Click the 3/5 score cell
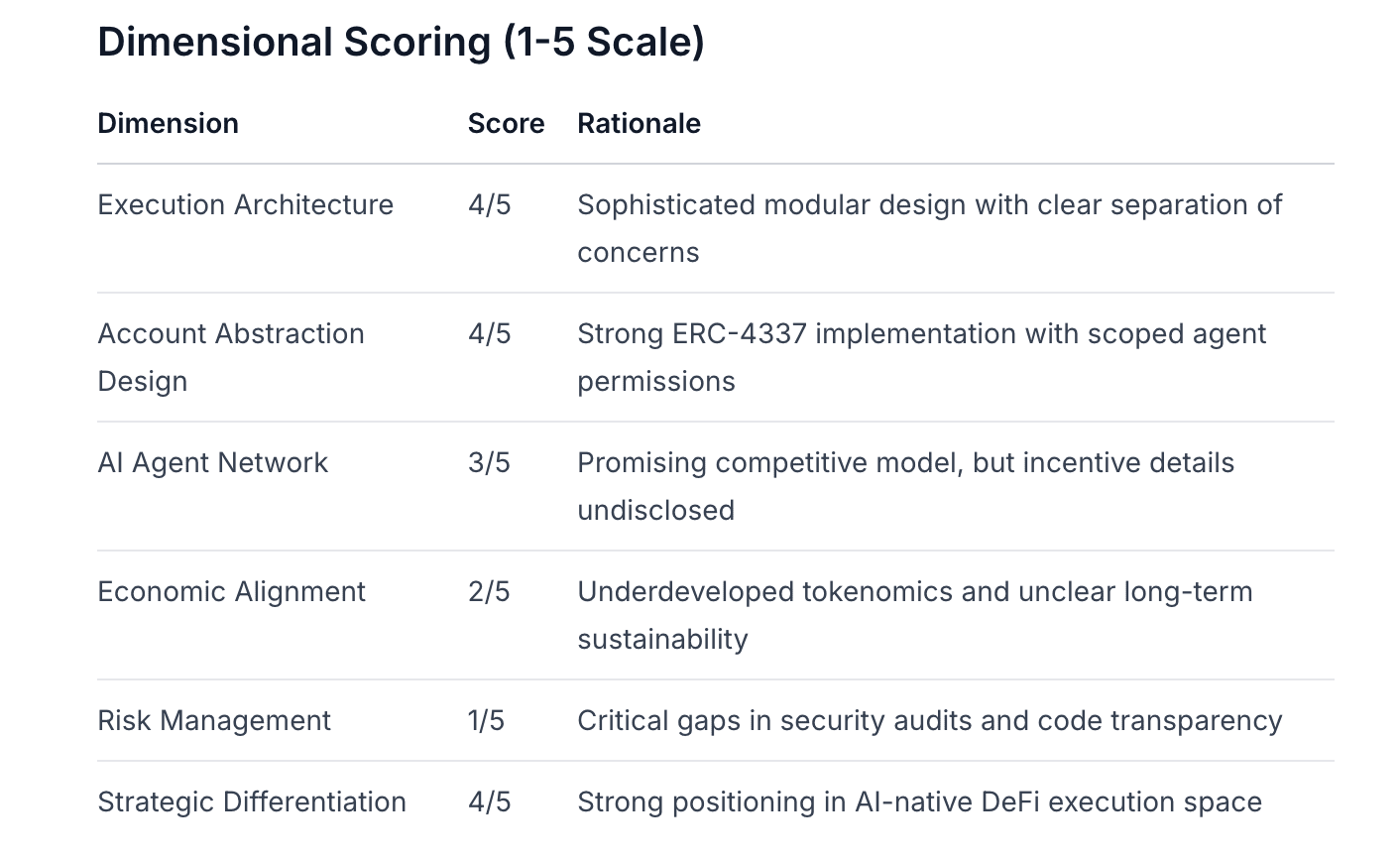 pyautogui.click(x=489, y=463)
